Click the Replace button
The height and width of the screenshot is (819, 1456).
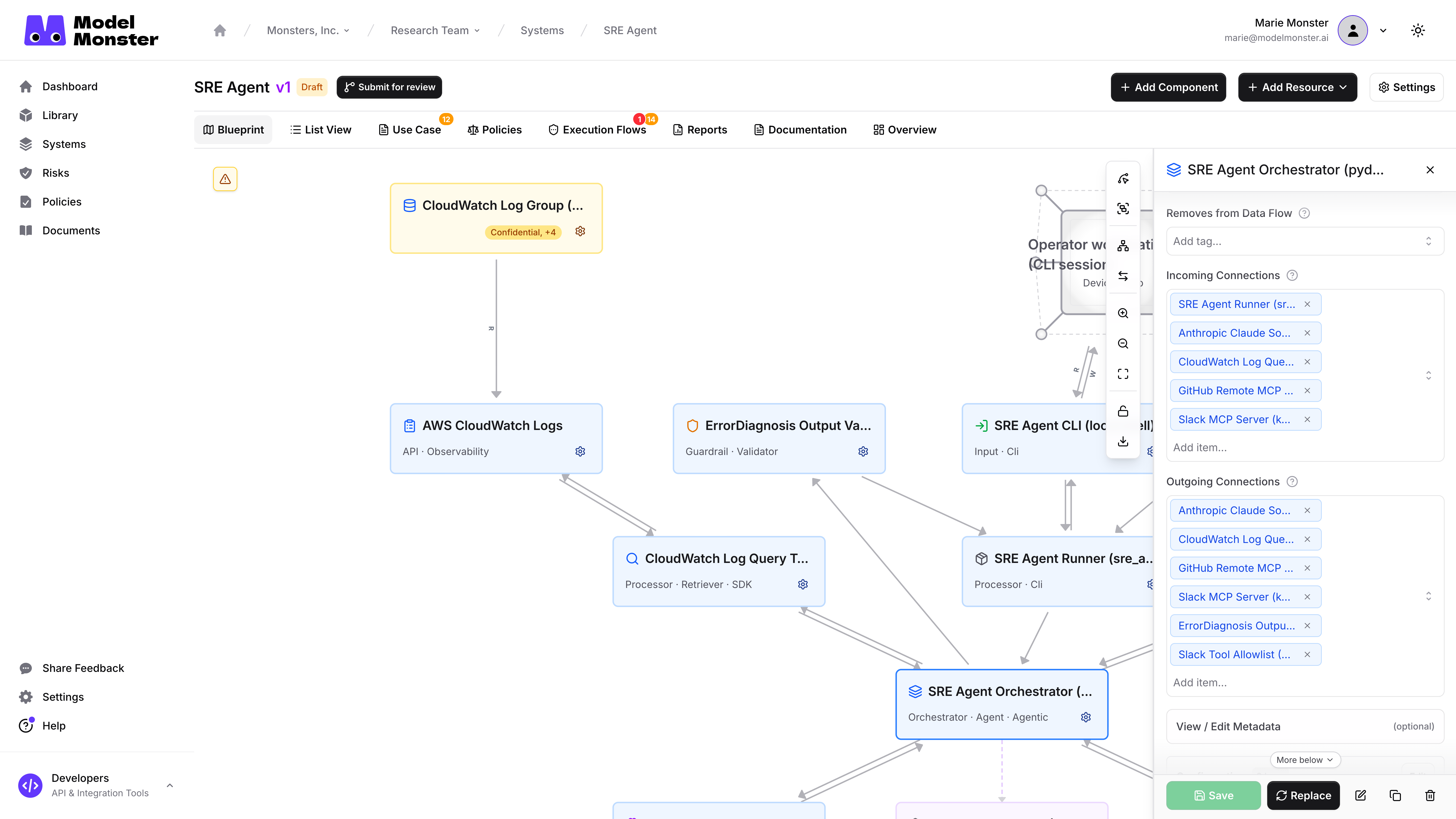point(1303,795)
